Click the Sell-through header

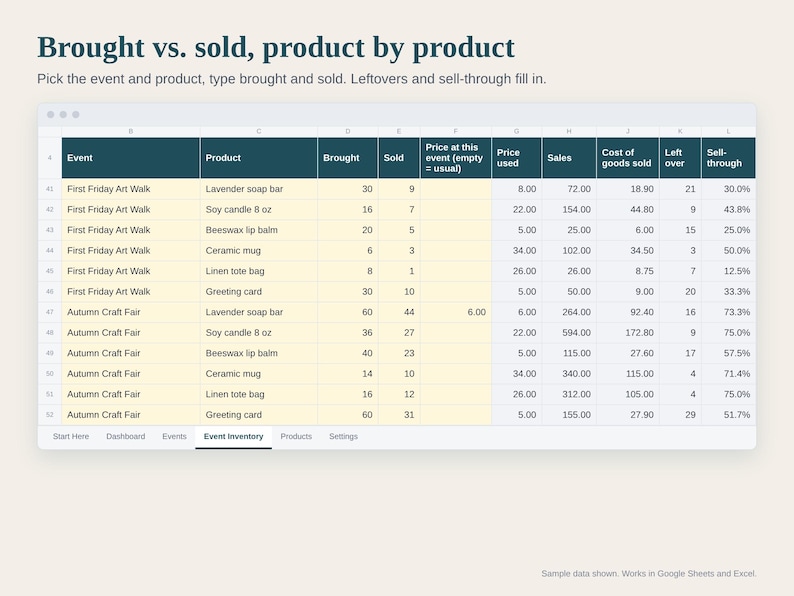(728, 158)
